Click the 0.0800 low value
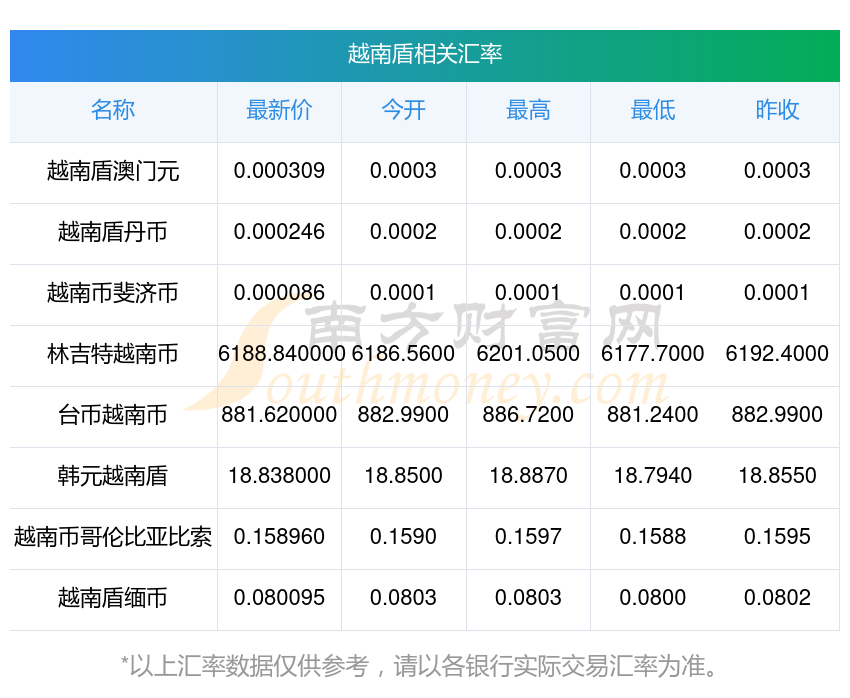The width and height of the screenshot is (850, 698). click(653, 598)
